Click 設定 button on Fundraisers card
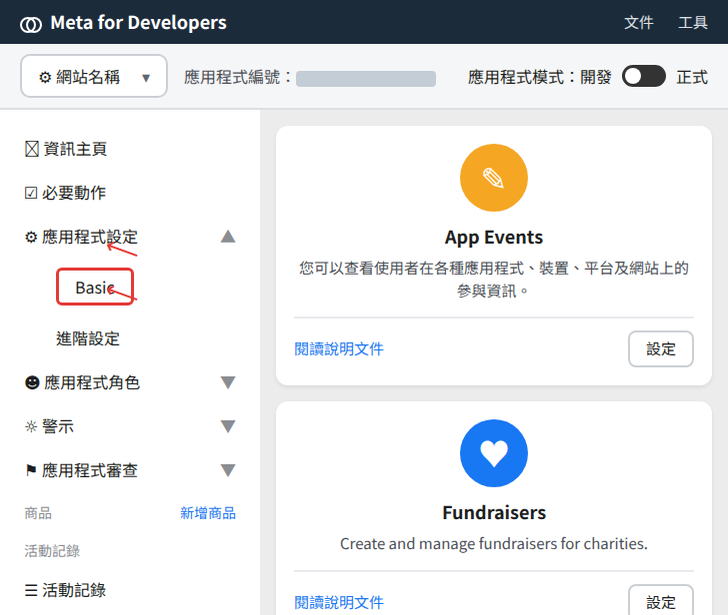Viewport: 728px width, 615px height. 661,602
